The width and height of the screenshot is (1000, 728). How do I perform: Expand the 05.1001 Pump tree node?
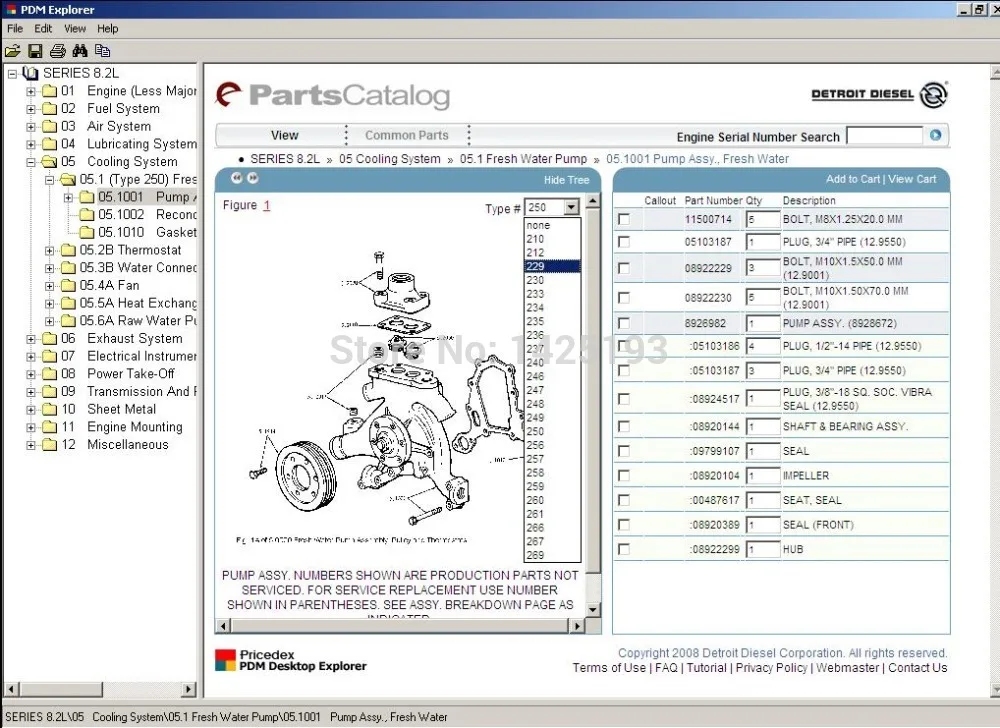68,198
